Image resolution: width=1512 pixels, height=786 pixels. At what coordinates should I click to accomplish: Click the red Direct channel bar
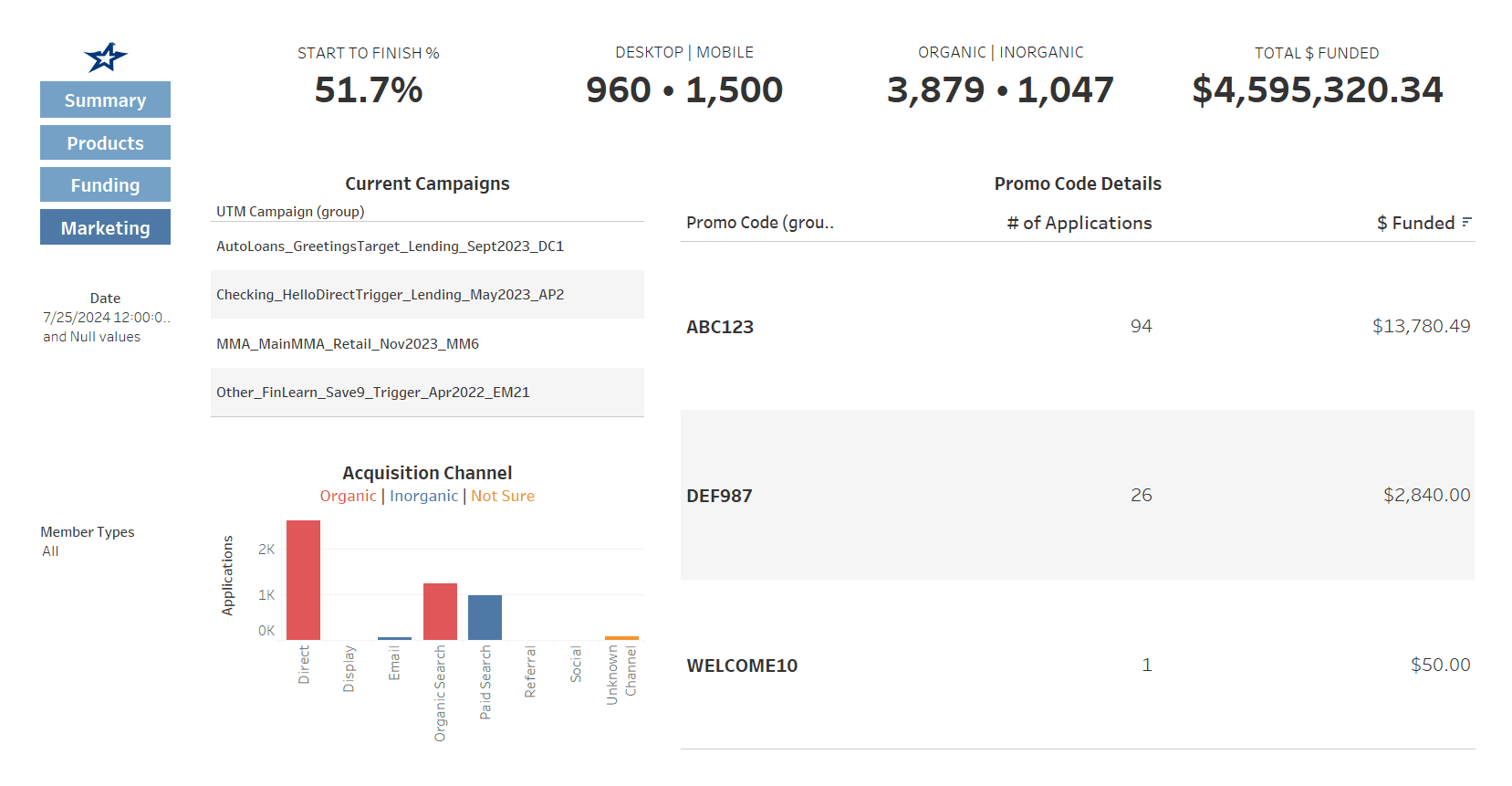point(303,580)
